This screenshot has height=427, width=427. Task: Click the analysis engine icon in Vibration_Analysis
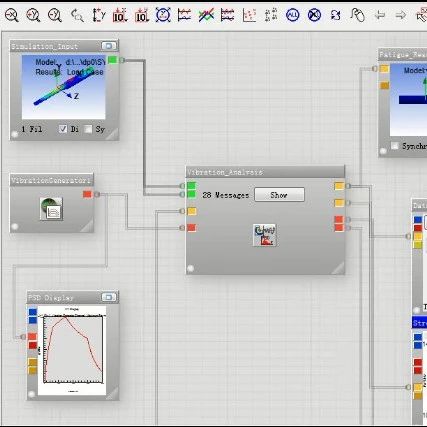coord(265,235)
